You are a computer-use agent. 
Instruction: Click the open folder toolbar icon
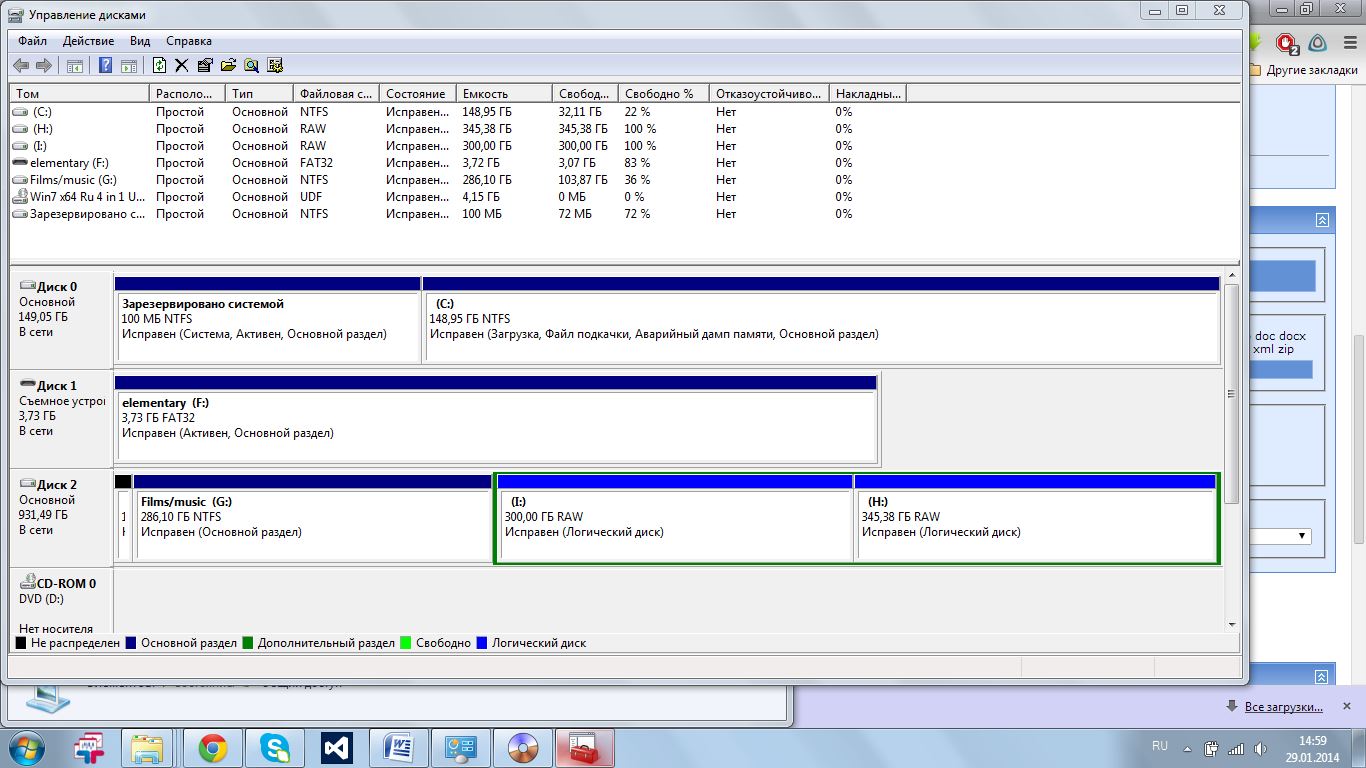[228, 65]
